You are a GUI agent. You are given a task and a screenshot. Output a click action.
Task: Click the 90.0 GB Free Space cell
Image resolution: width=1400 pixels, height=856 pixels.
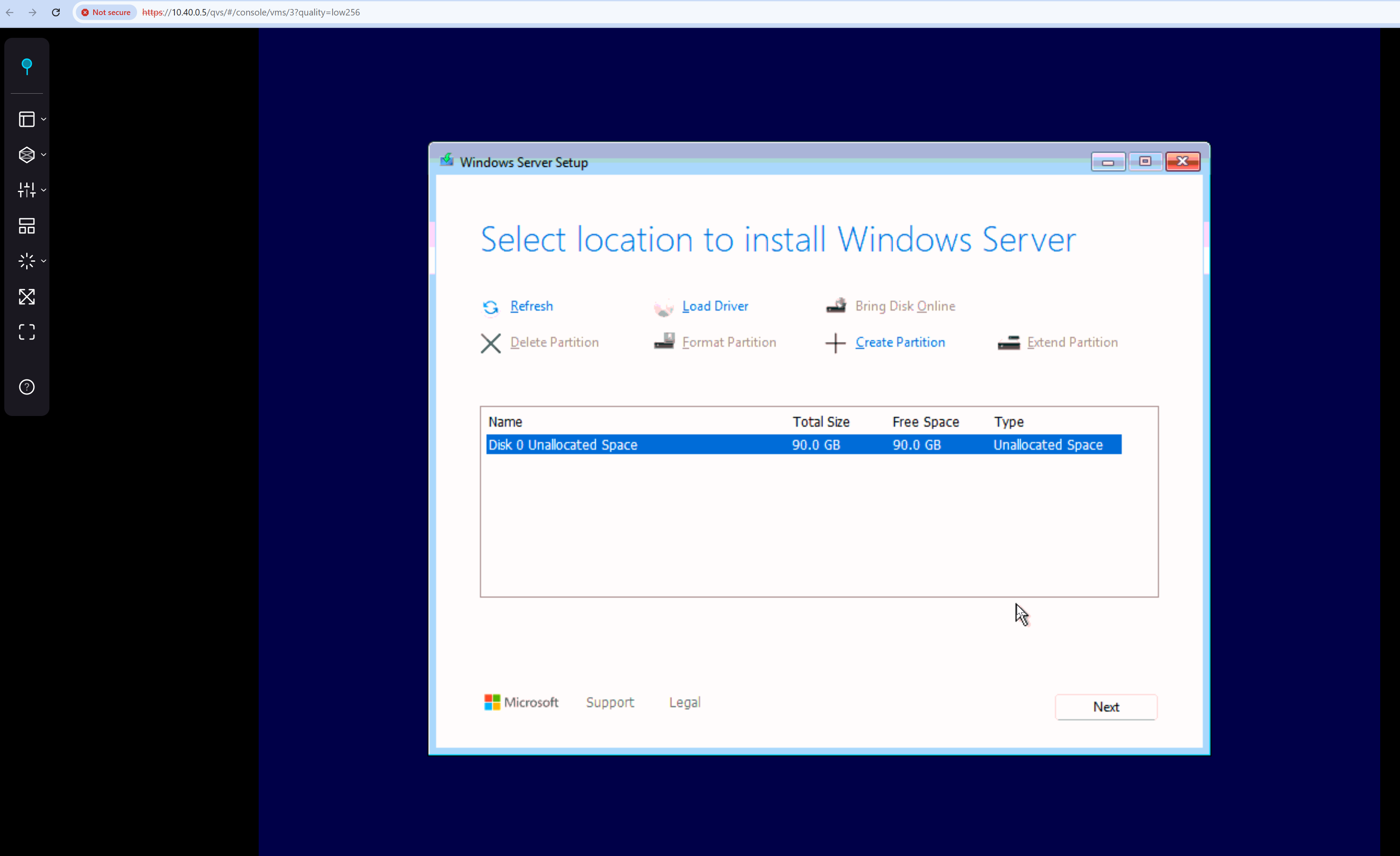[917, 445]
